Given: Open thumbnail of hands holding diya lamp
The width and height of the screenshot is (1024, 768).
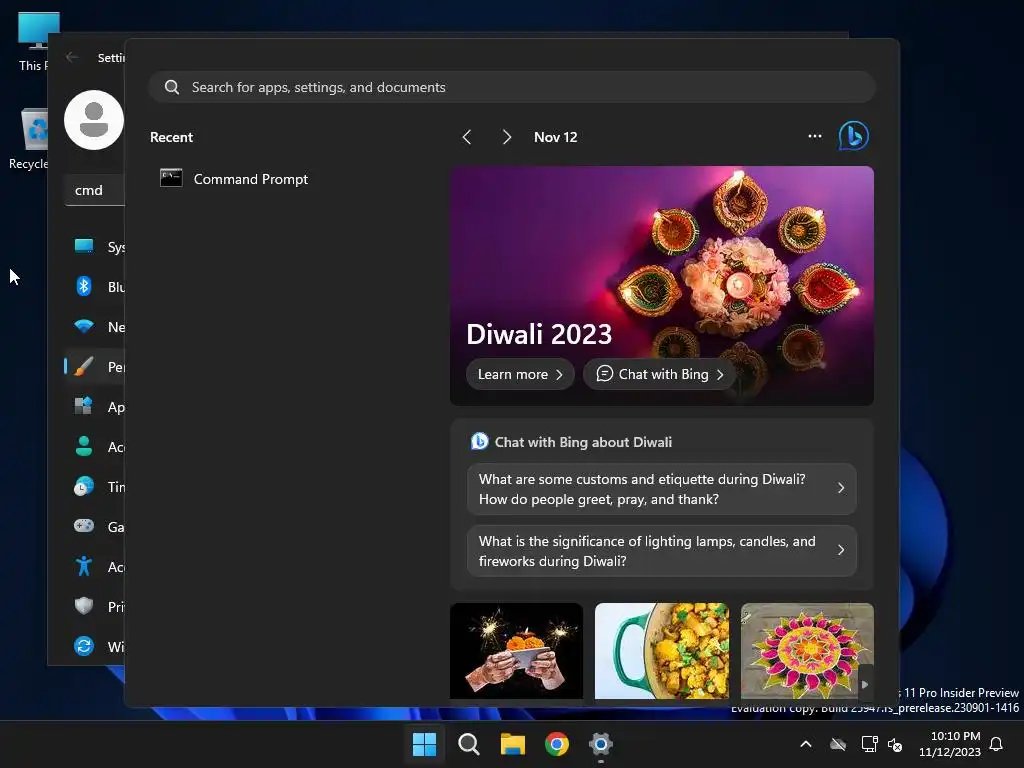Looking at the screenshot, I should tap(516, 650).
